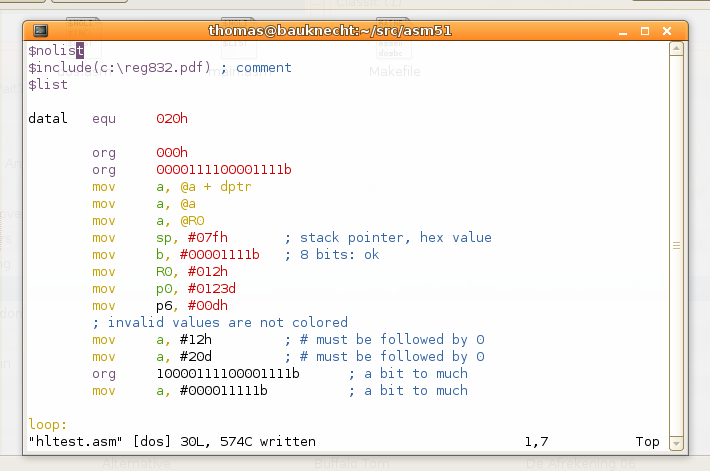
Task: Click 'Alternative' in the background window
Action: point(136,464)
